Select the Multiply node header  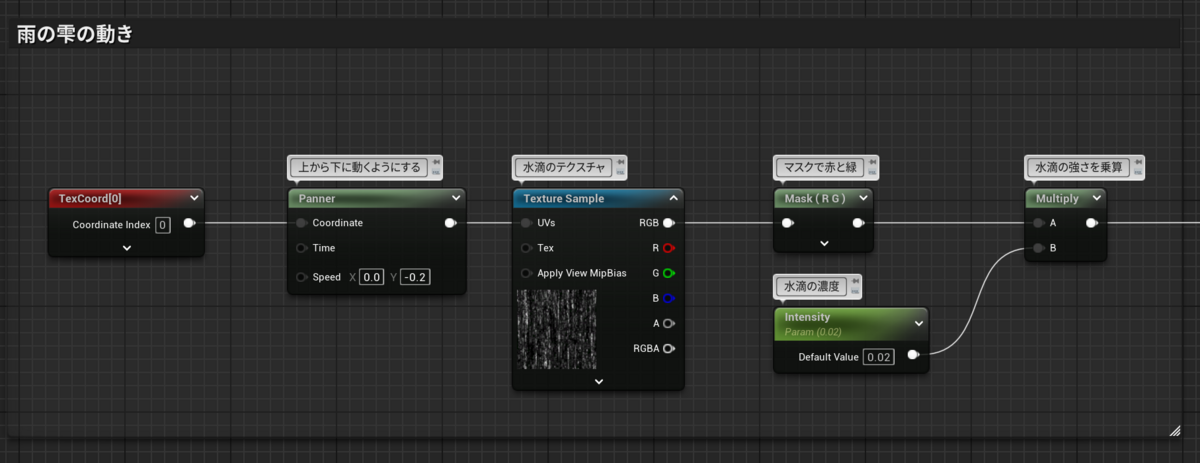pos(1065,198)
